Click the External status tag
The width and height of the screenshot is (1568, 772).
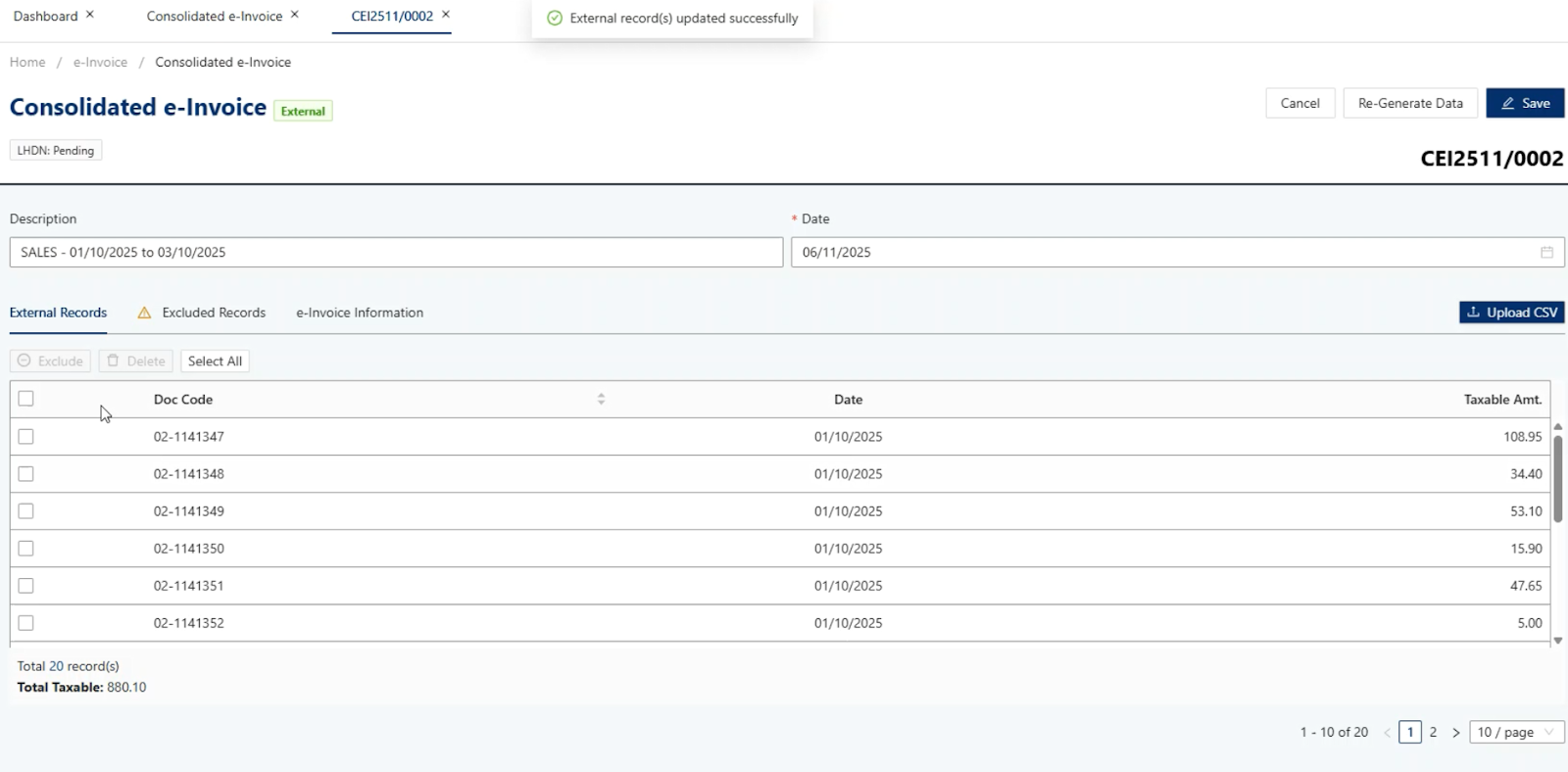point(303,111)
